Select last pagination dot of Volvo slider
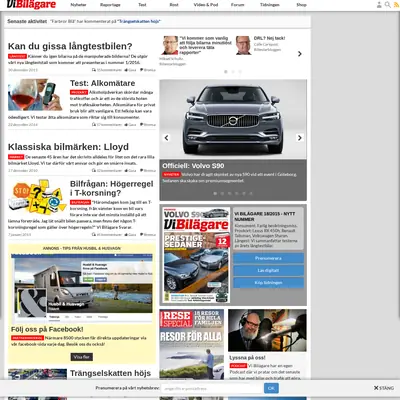Screen dimensions: 400x400 pyautogui.click(x=251, y=193)
